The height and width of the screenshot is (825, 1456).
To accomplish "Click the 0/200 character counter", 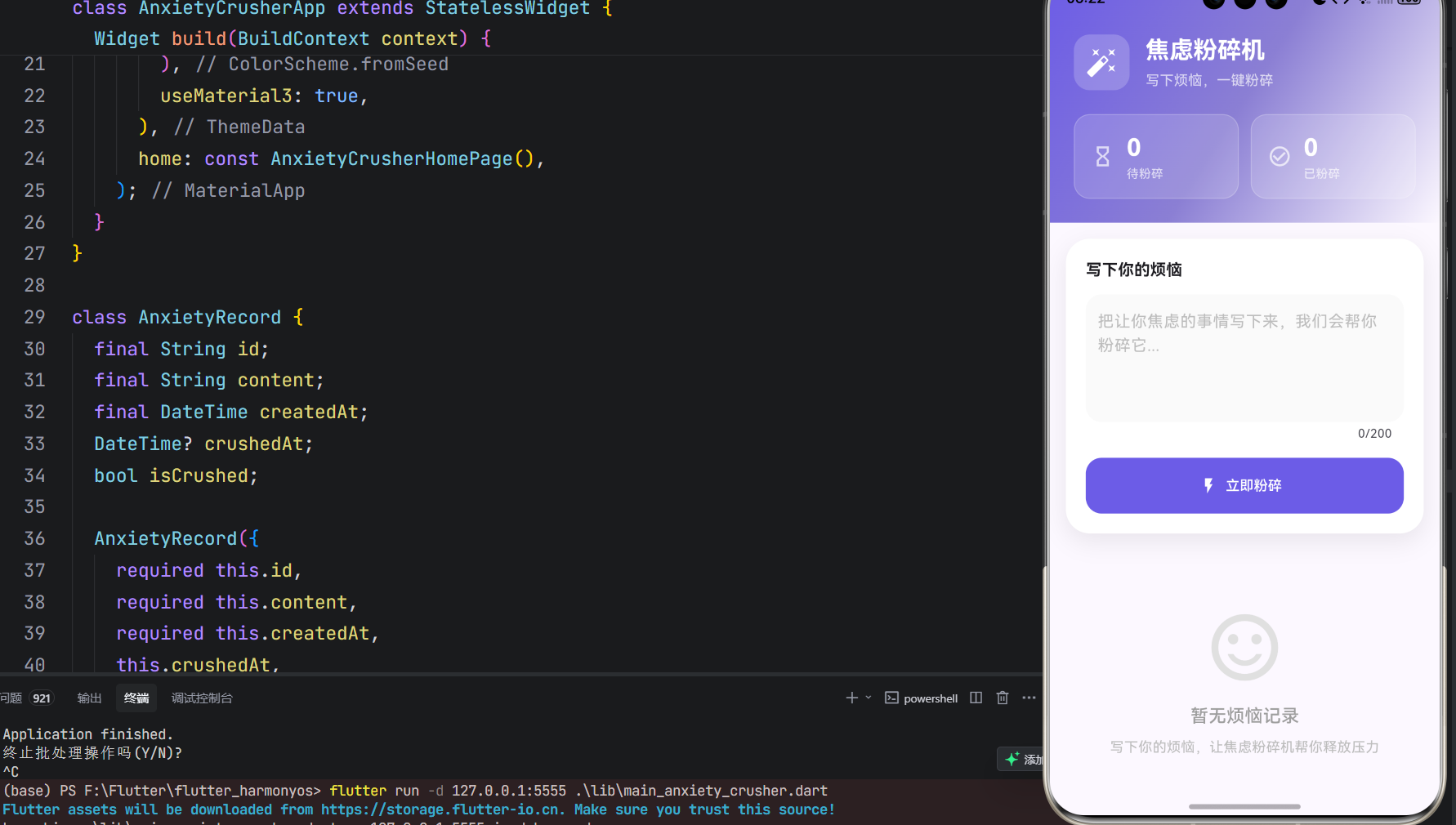I will [x=1374, y=434].
